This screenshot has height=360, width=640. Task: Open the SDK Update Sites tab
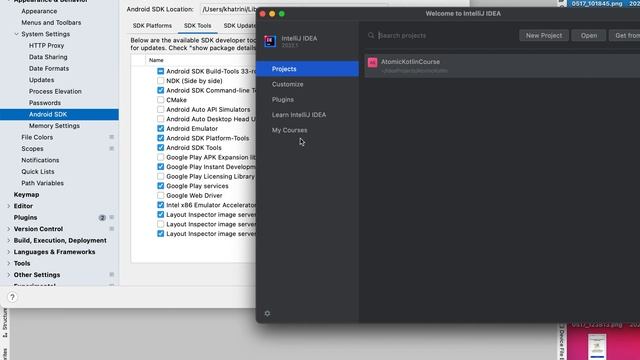[240, 26]
